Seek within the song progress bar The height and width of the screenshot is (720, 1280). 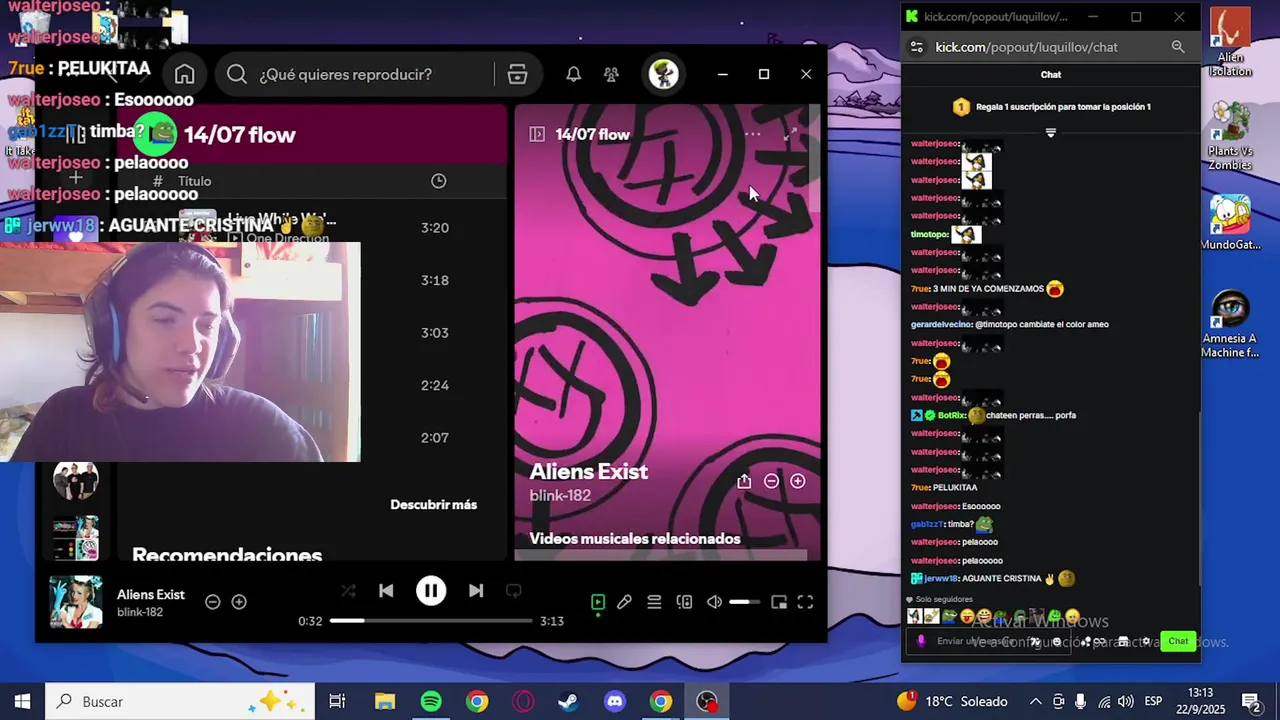click(431, 621)
